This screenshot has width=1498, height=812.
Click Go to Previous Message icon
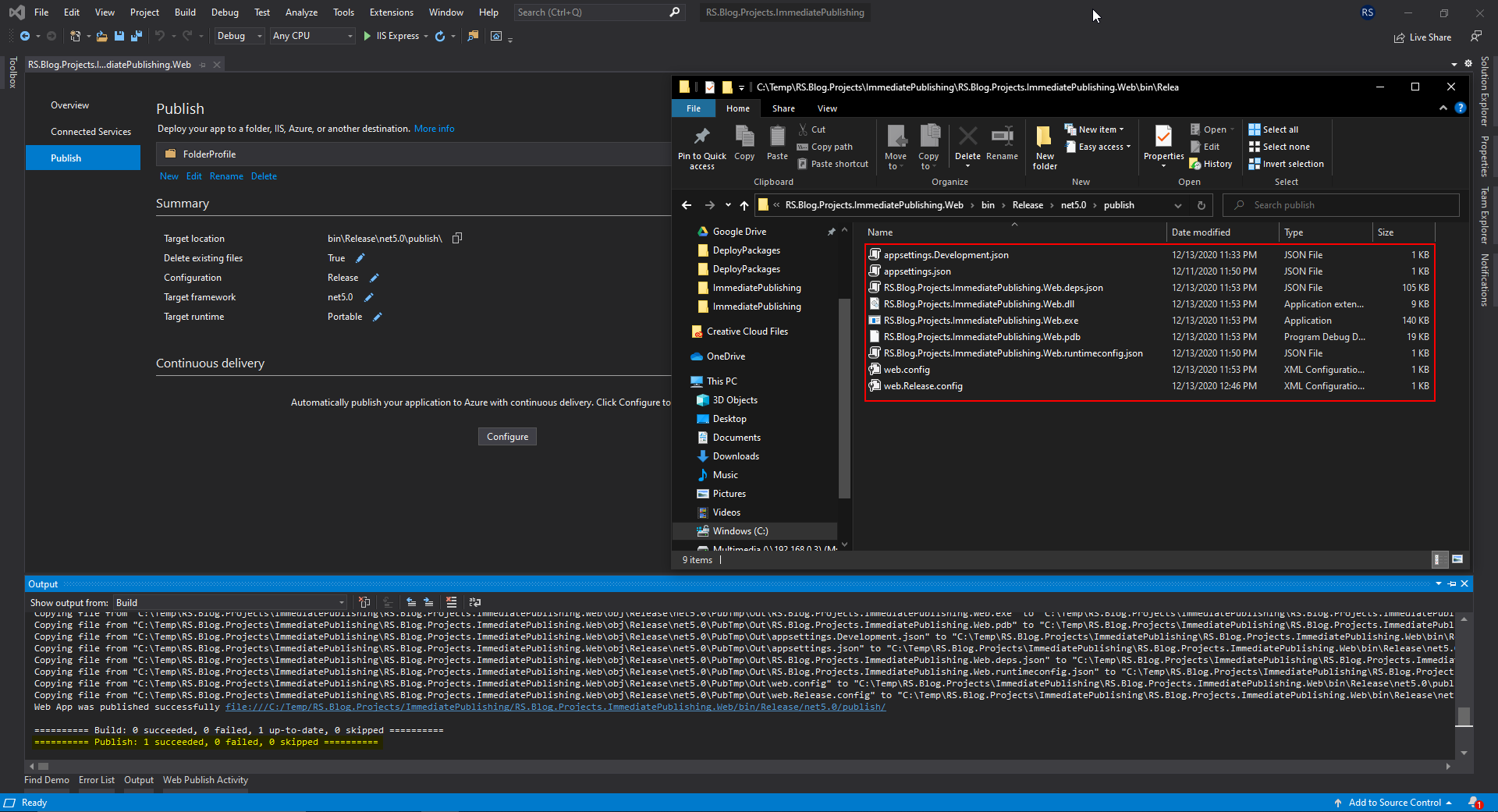click(x=411, y=602)
